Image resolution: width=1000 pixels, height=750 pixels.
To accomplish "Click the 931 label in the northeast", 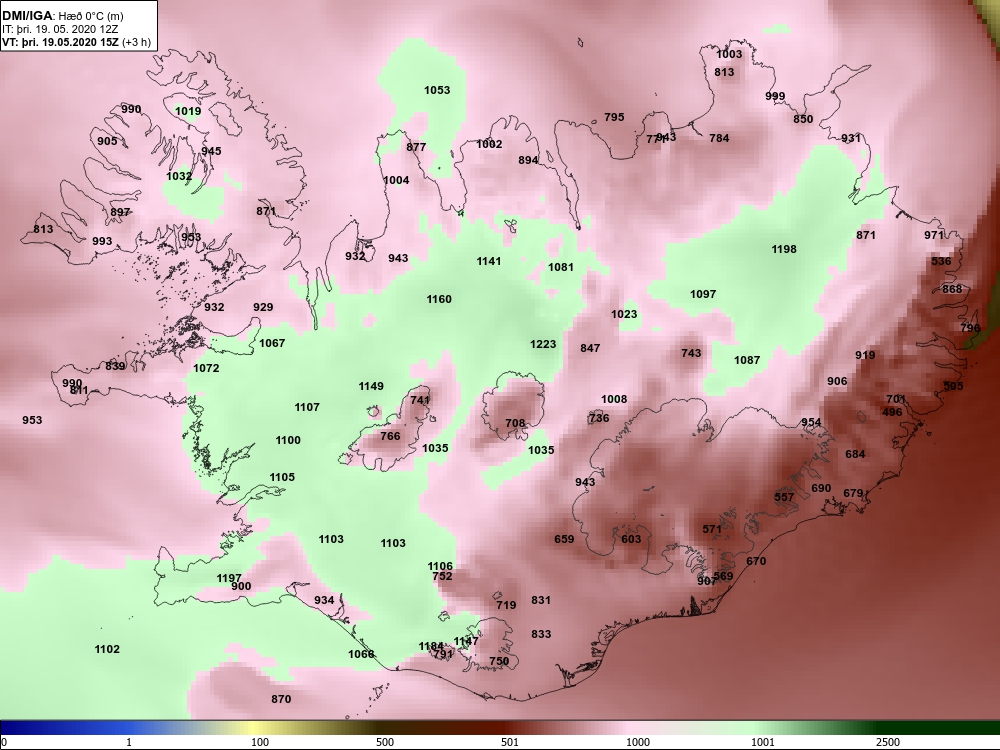I will [851, 138].
